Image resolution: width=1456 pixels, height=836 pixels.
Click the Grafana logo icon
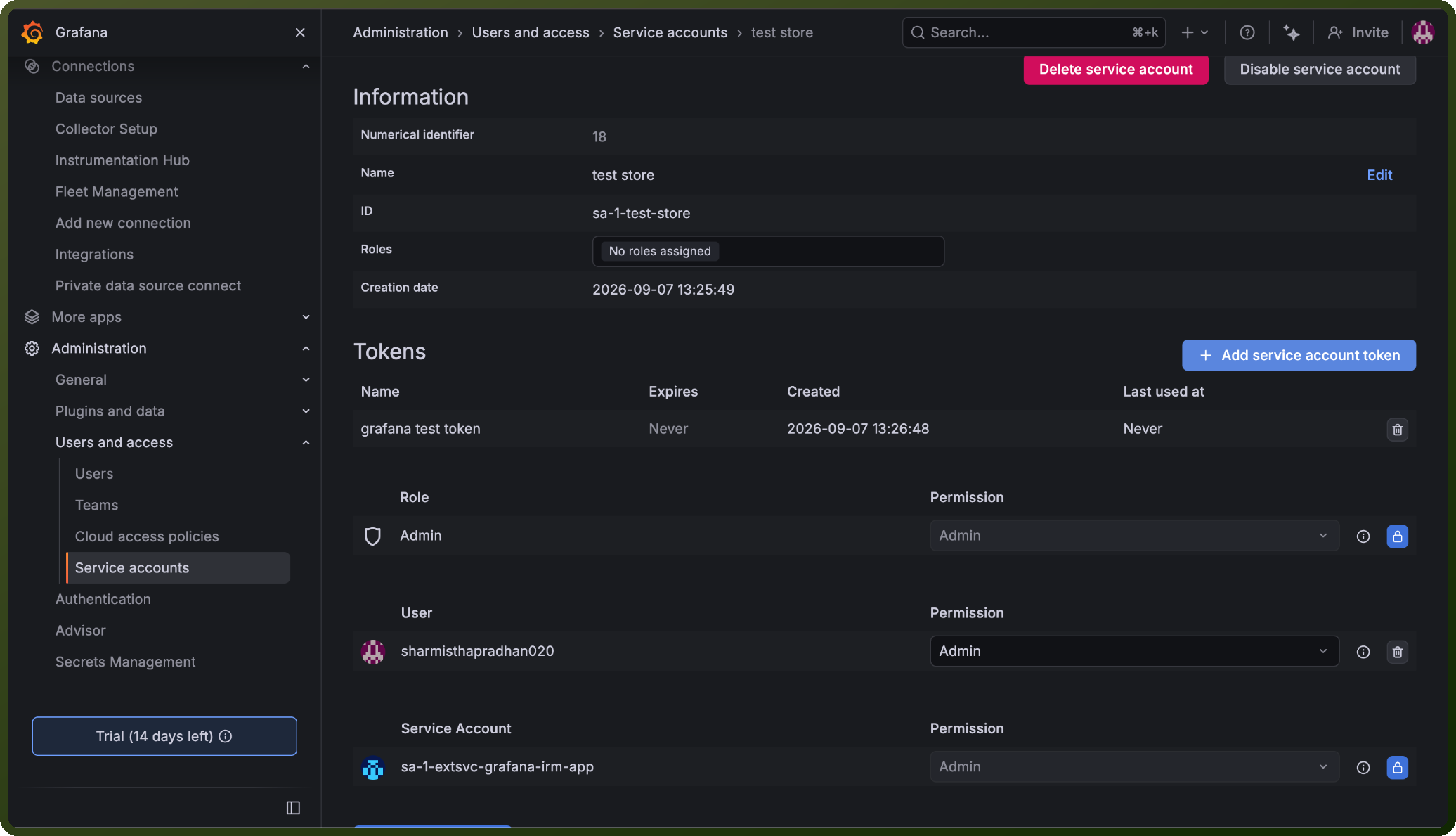coord(32,32)
